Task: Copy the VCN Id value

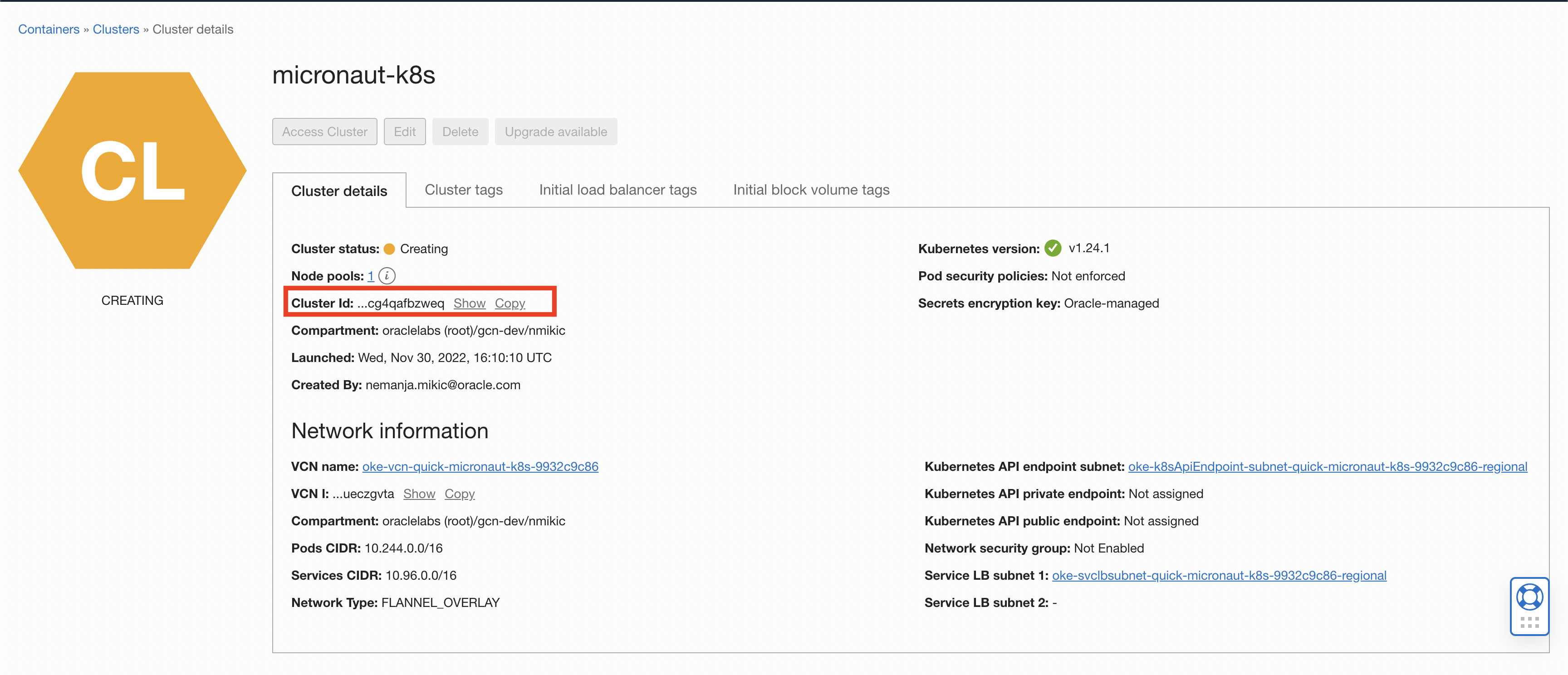Action: click(459, 494)
